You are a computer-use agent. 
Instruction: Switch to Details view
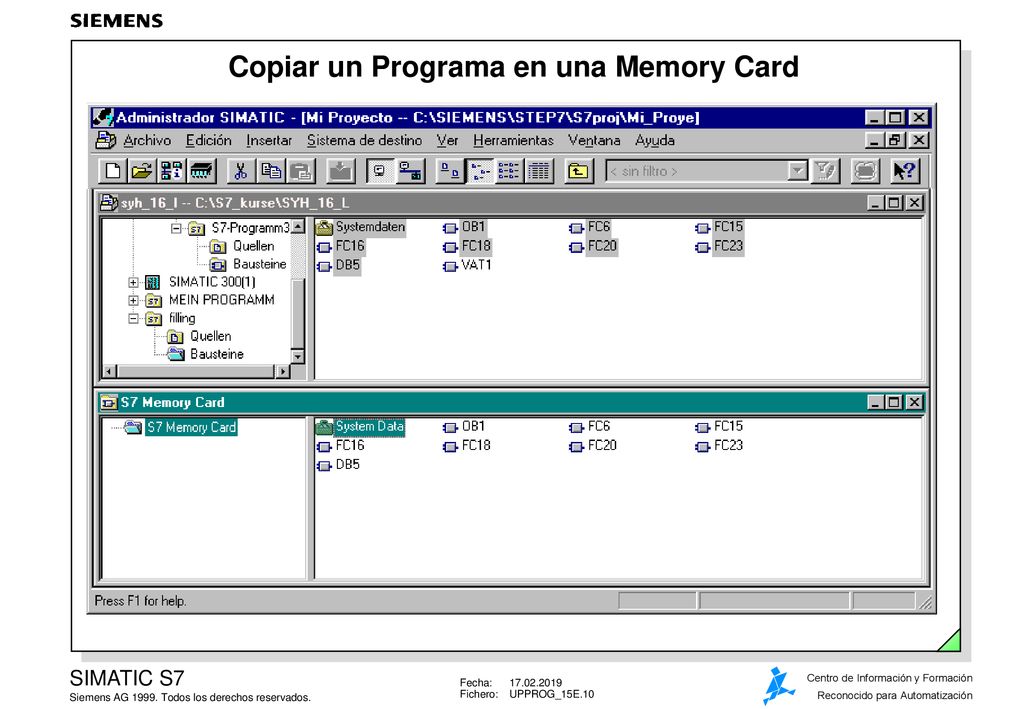pyautogui.click(x=539, y=171)
